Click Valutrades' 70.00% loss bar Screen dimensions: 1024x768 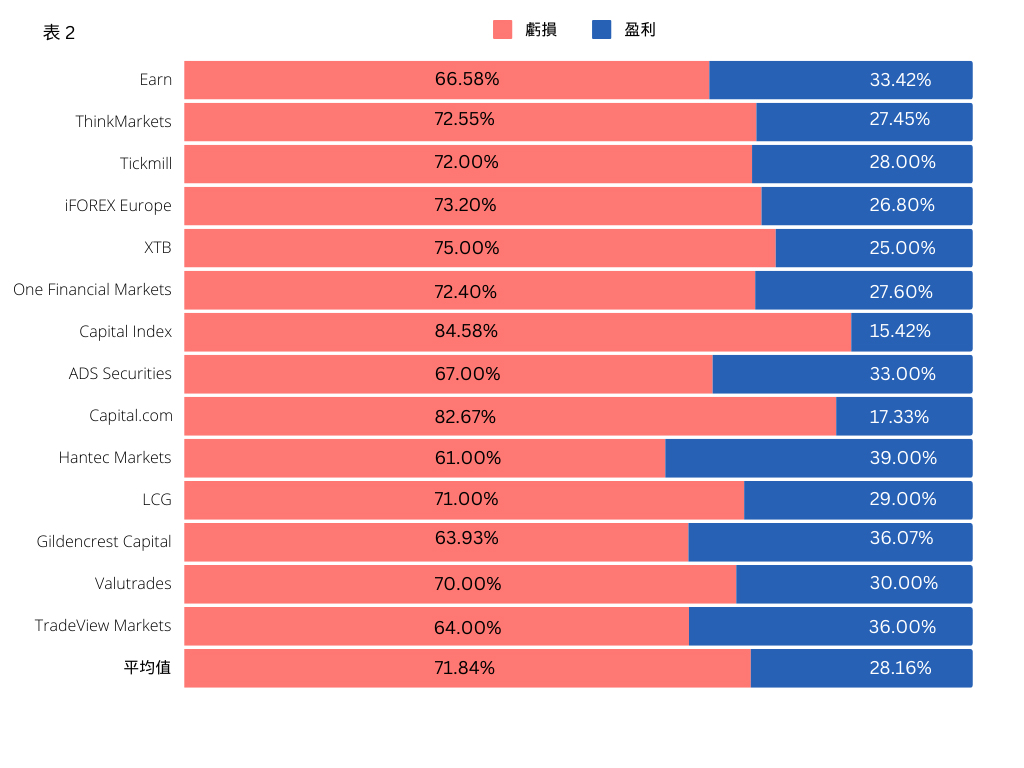[x=460, y=584]
